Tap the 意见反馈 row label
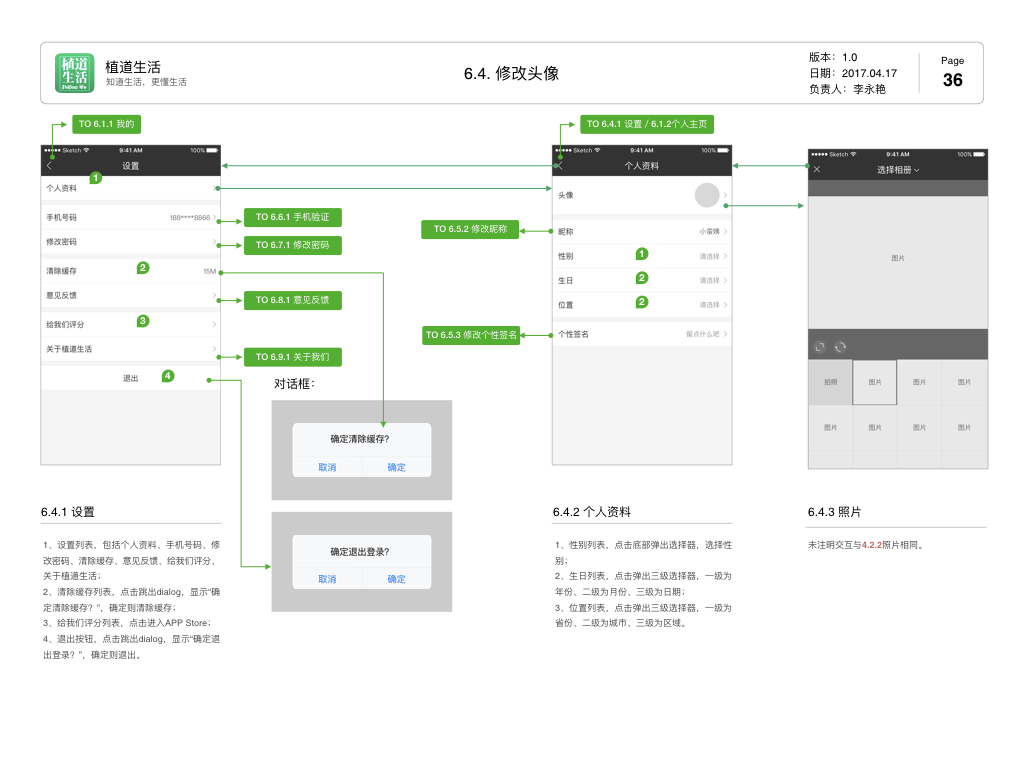 (61, 295)
